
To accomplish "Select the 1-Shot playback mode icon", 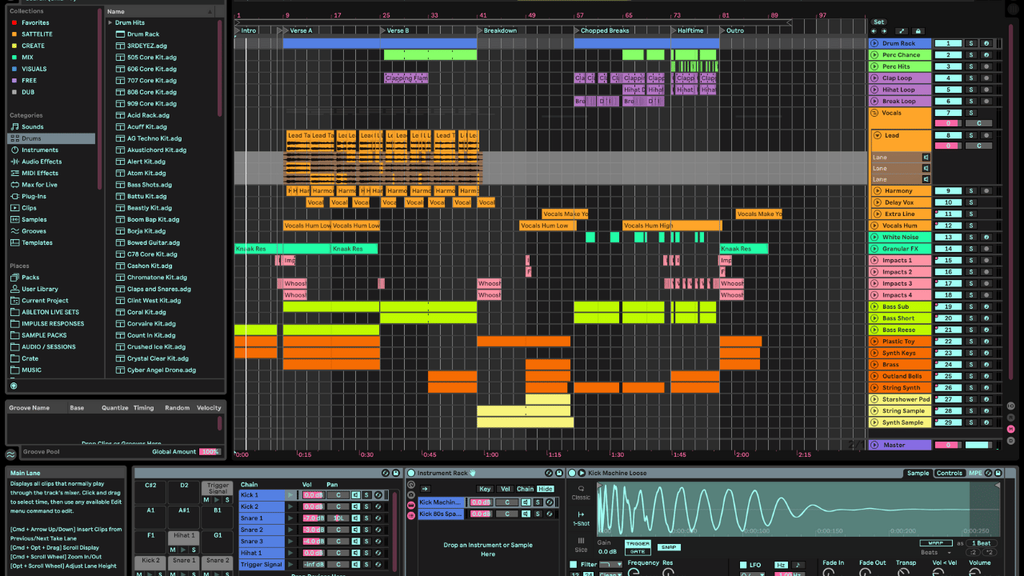I will click(x=581, y=514).
